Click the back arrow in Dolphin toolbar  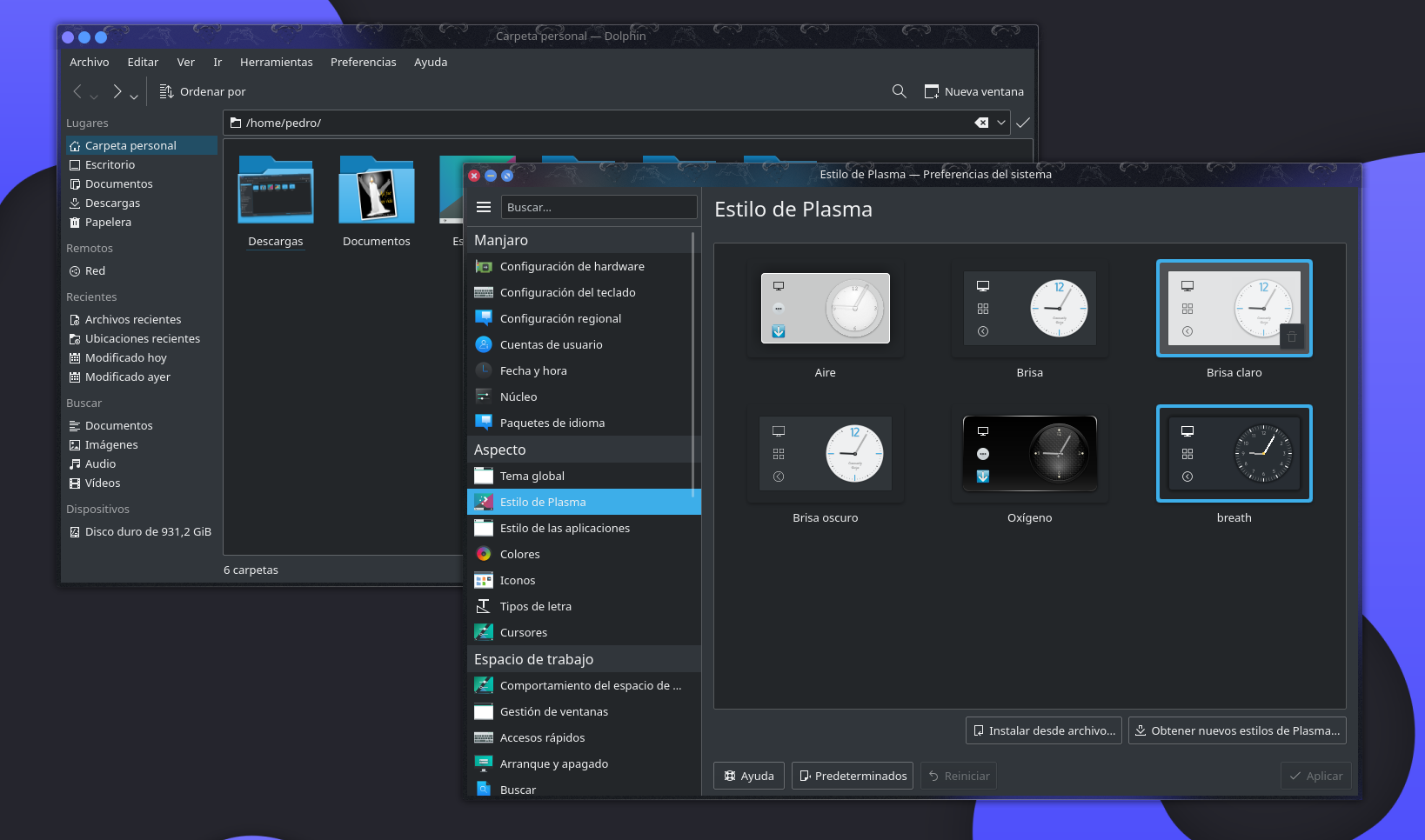tap(77, 91)
